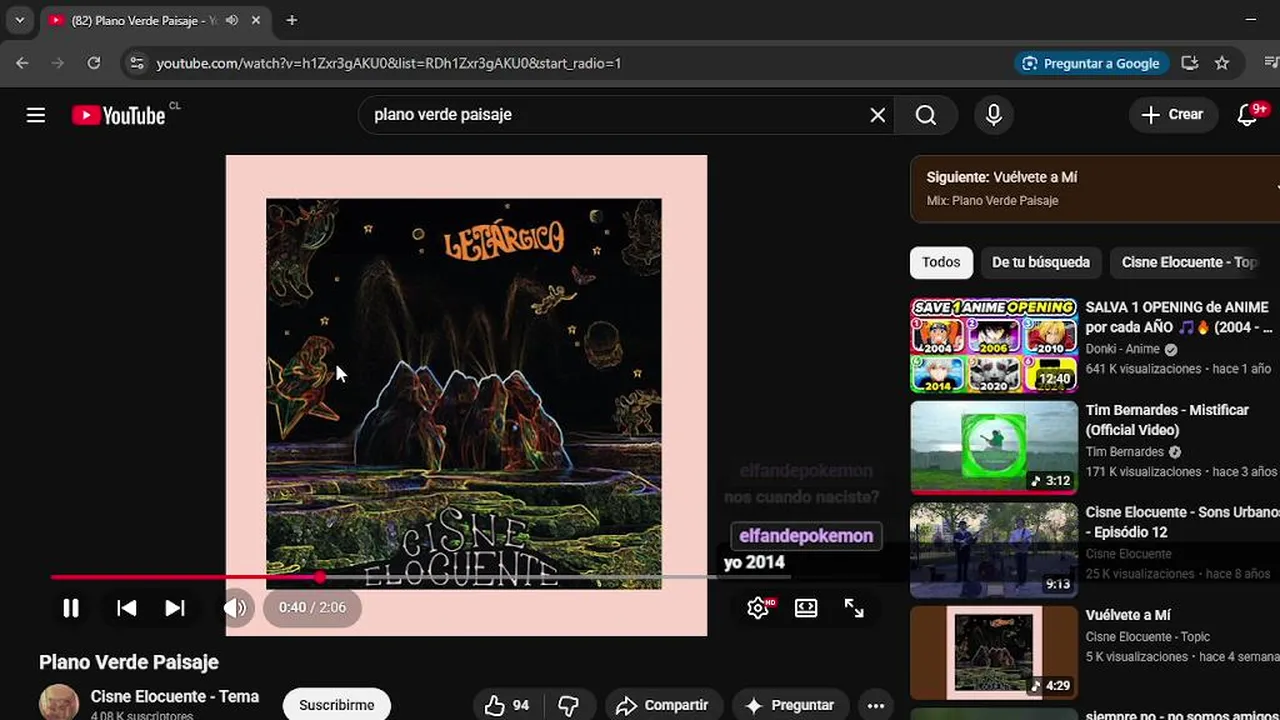Select the Todos filter chip
This screenshot has height=720, width=1280.
(941, 262)
